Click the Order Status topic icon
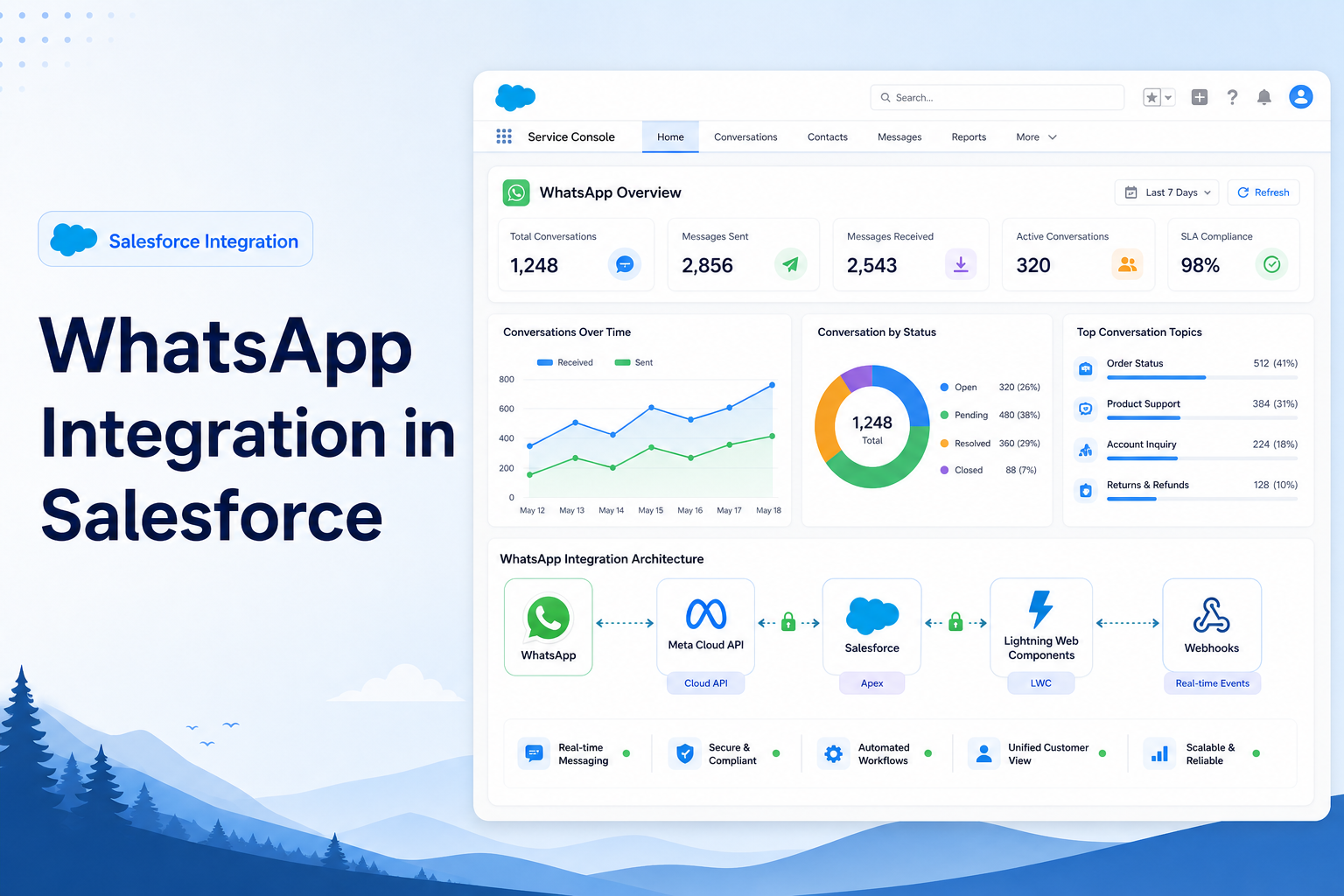Viewport: 1344px width, 896px height. pos(1086,368)
